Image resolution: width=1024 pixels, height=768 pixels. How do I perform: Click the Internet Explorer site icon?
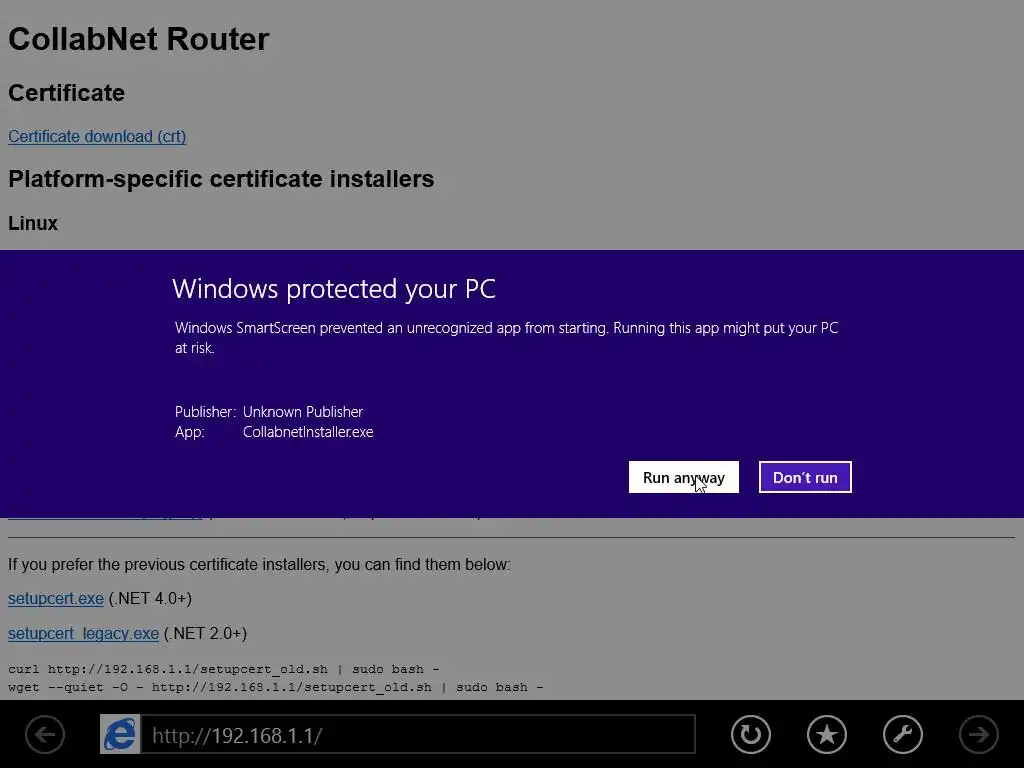120,735
